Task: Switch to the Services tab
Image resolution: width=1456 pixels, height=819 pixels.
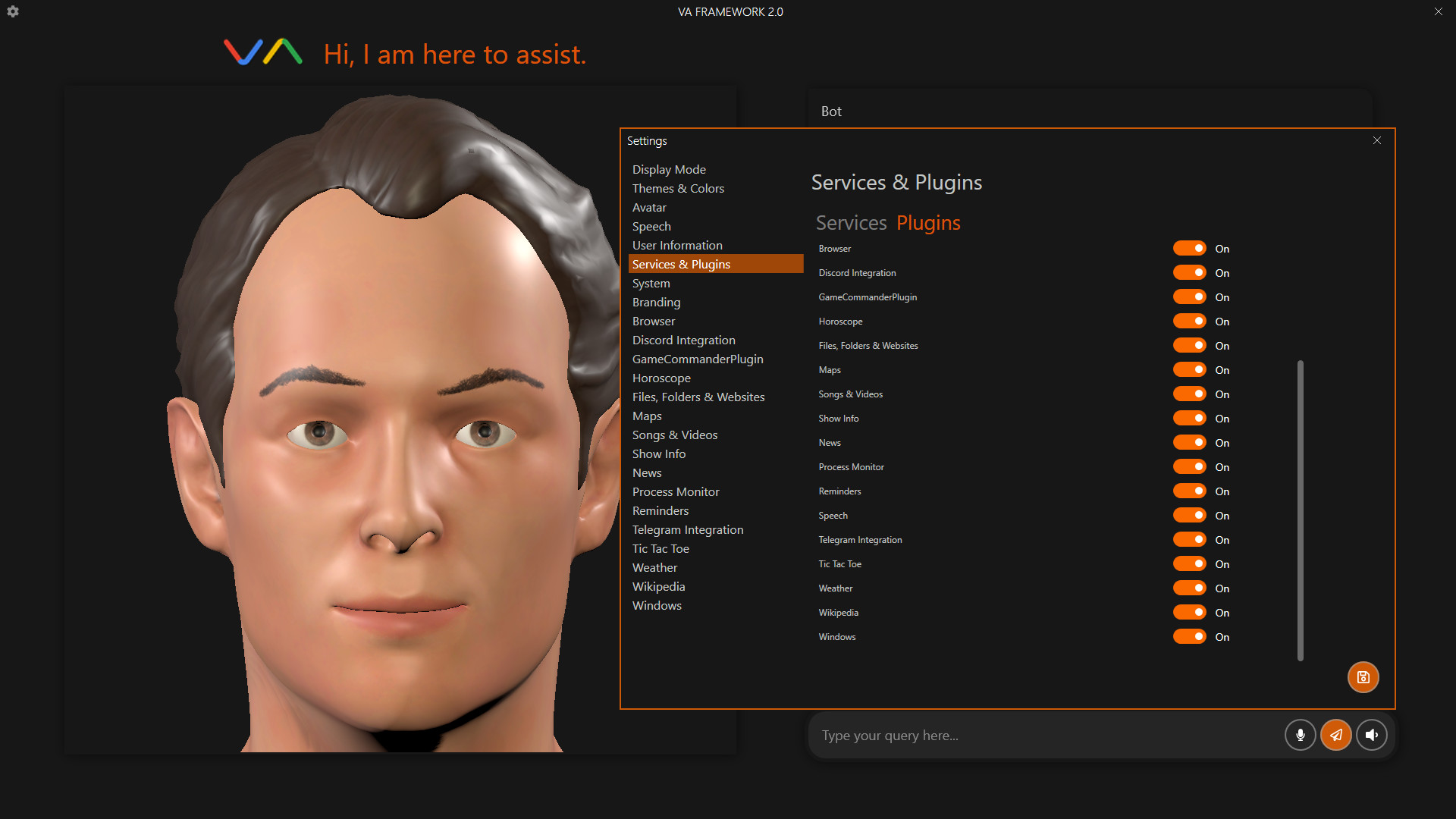Action: point(851,223)
